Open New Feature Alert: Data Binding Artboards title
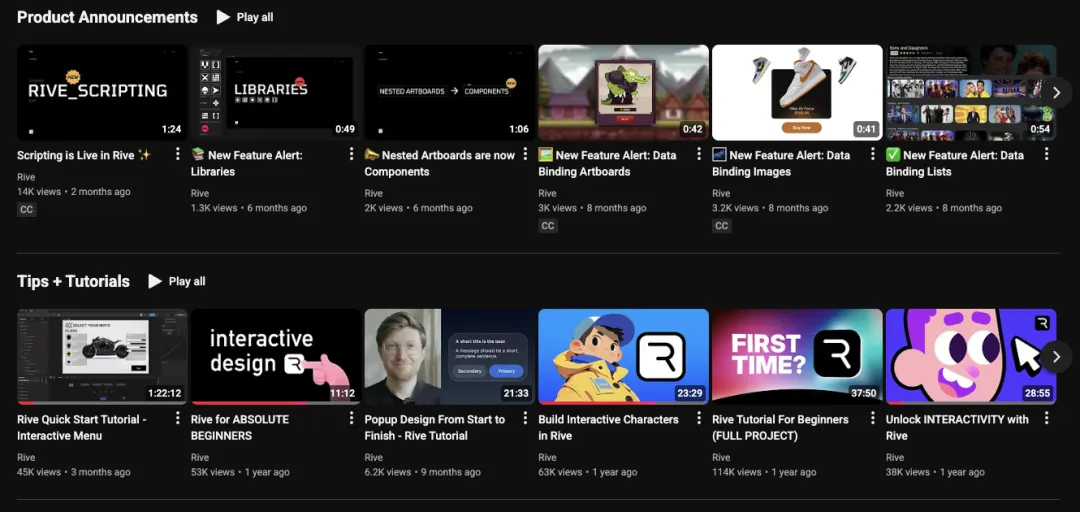The image size is (1080, 512). click(608, 163)
